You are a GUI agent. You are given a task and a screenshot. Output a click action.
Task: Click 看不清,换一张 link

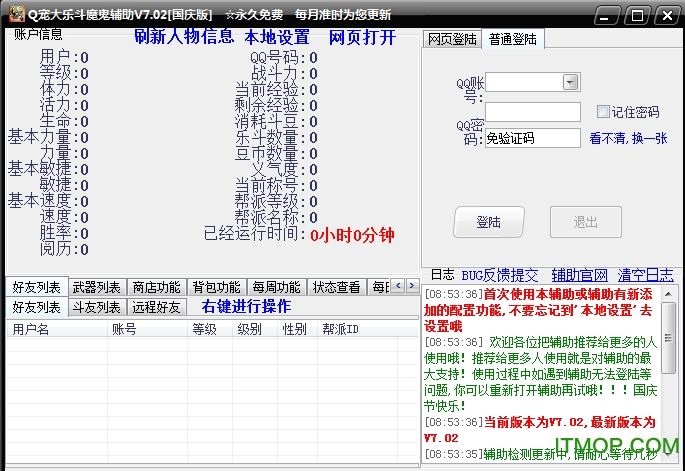point(628,139)
